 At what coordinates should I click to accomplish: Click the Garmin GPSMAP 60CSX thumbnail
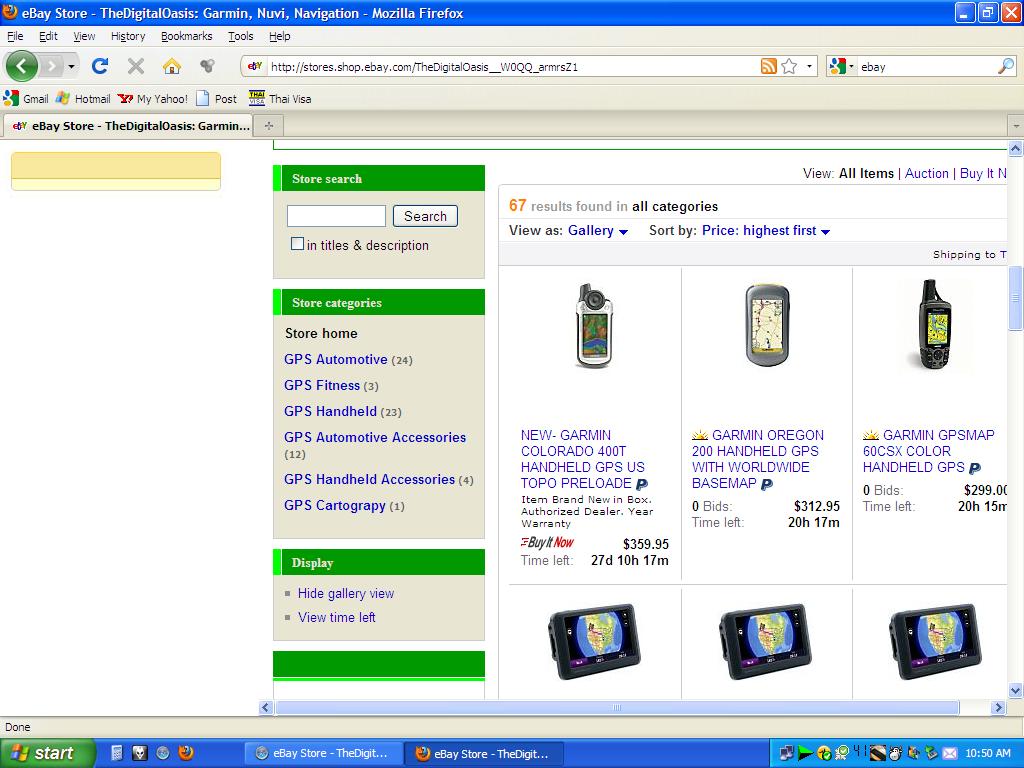coord(935,324)
